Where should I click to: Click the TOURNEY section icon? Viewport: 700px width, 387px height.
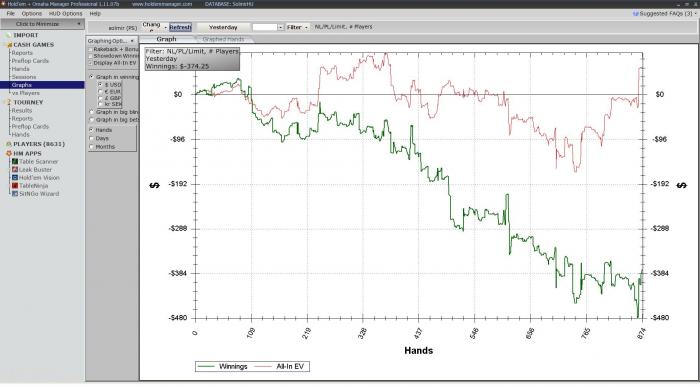[x=8, y=102]
